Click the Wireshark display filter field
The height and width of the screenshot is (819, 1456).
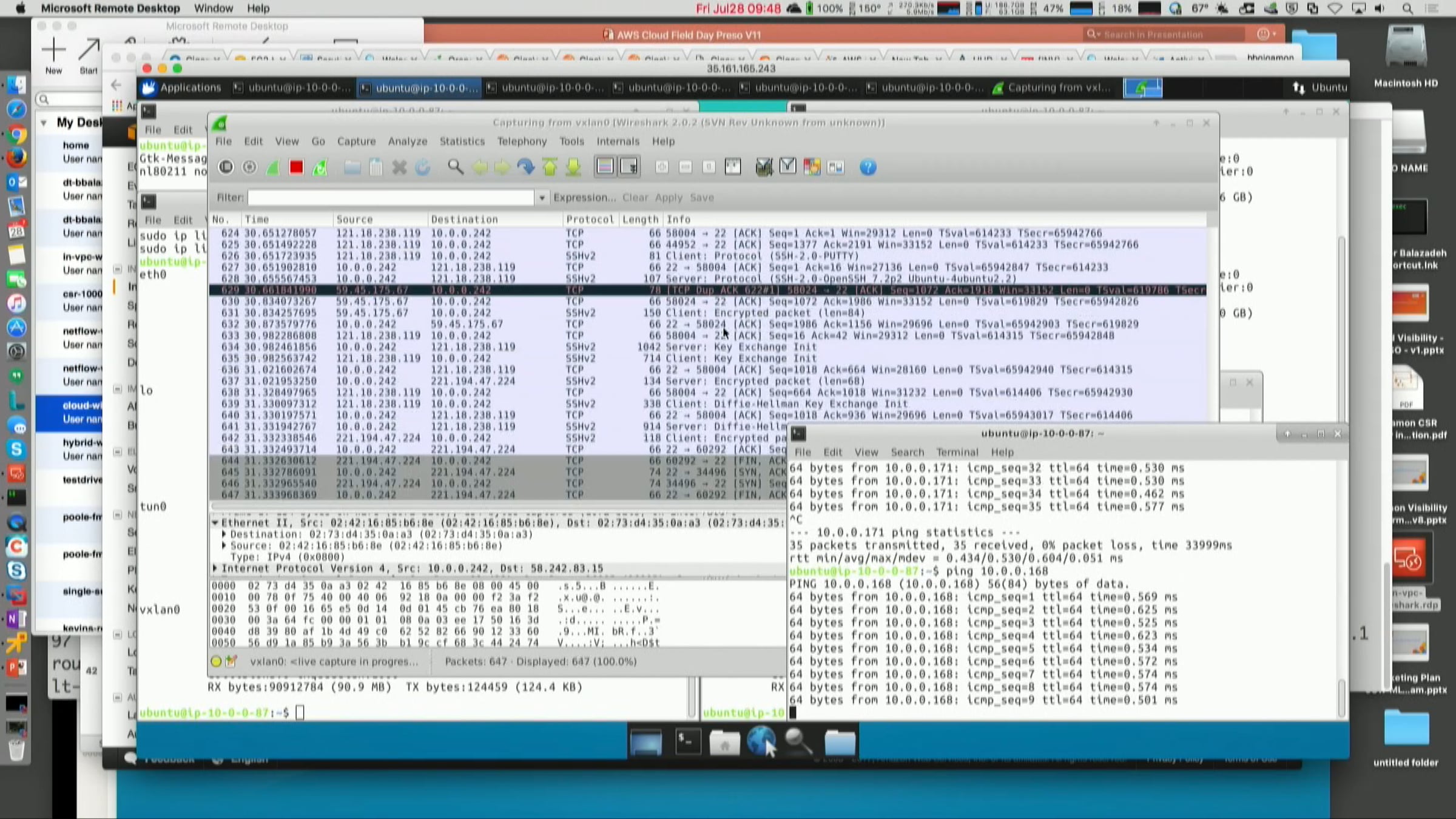(x=391, y=198)
